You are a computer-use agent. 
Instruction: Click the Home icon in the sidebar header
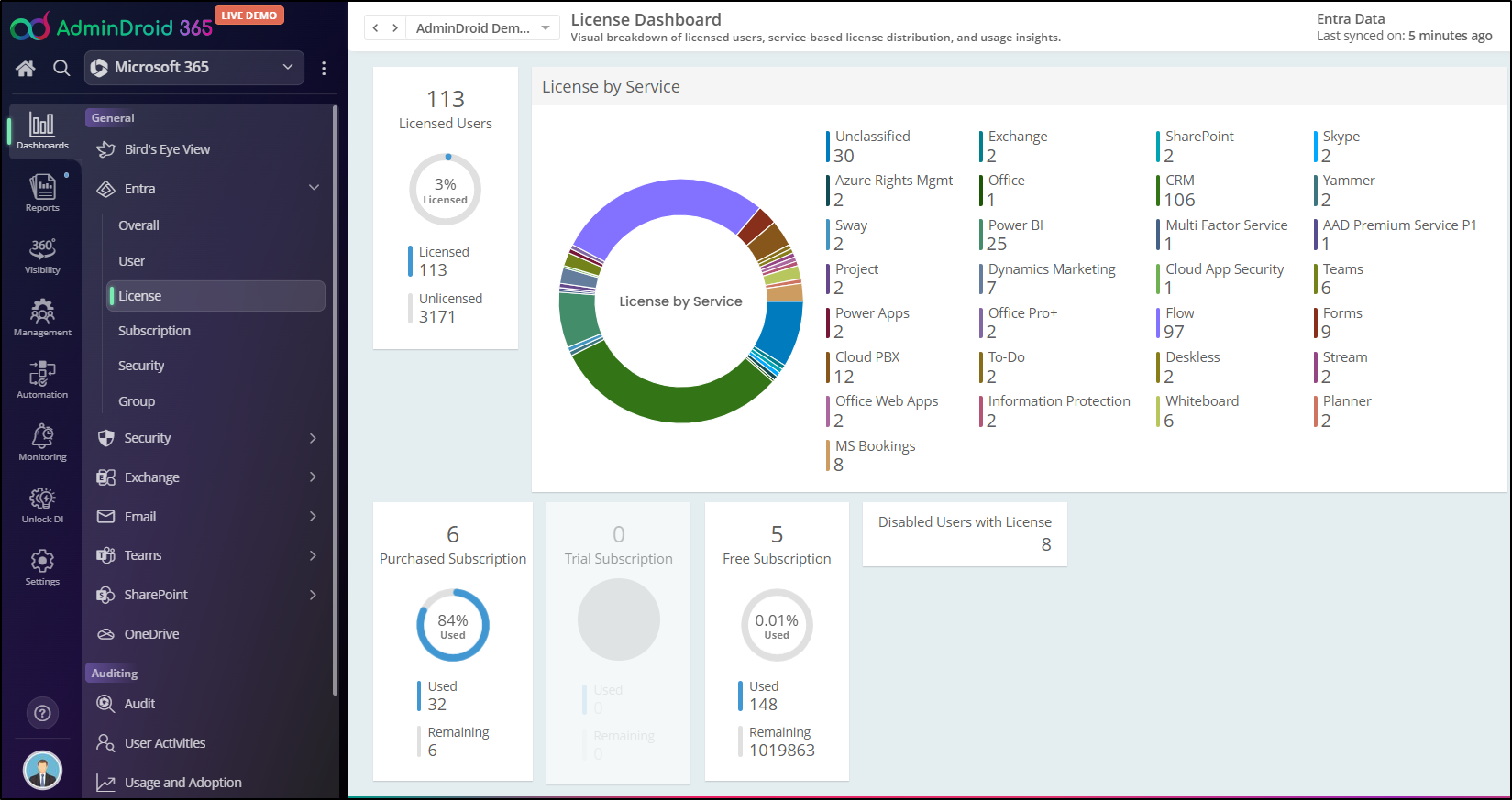coord(26,68)
